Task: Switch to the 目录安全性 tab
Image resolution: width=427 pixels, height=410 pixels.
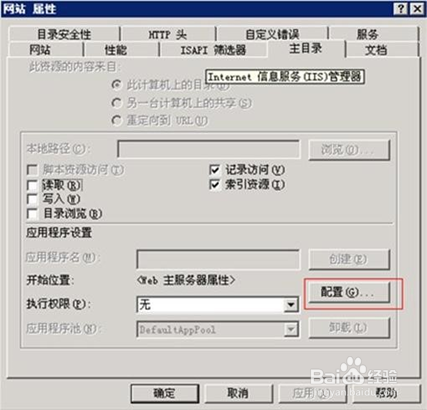Action: pyautogui.click(x=64, y=34)
